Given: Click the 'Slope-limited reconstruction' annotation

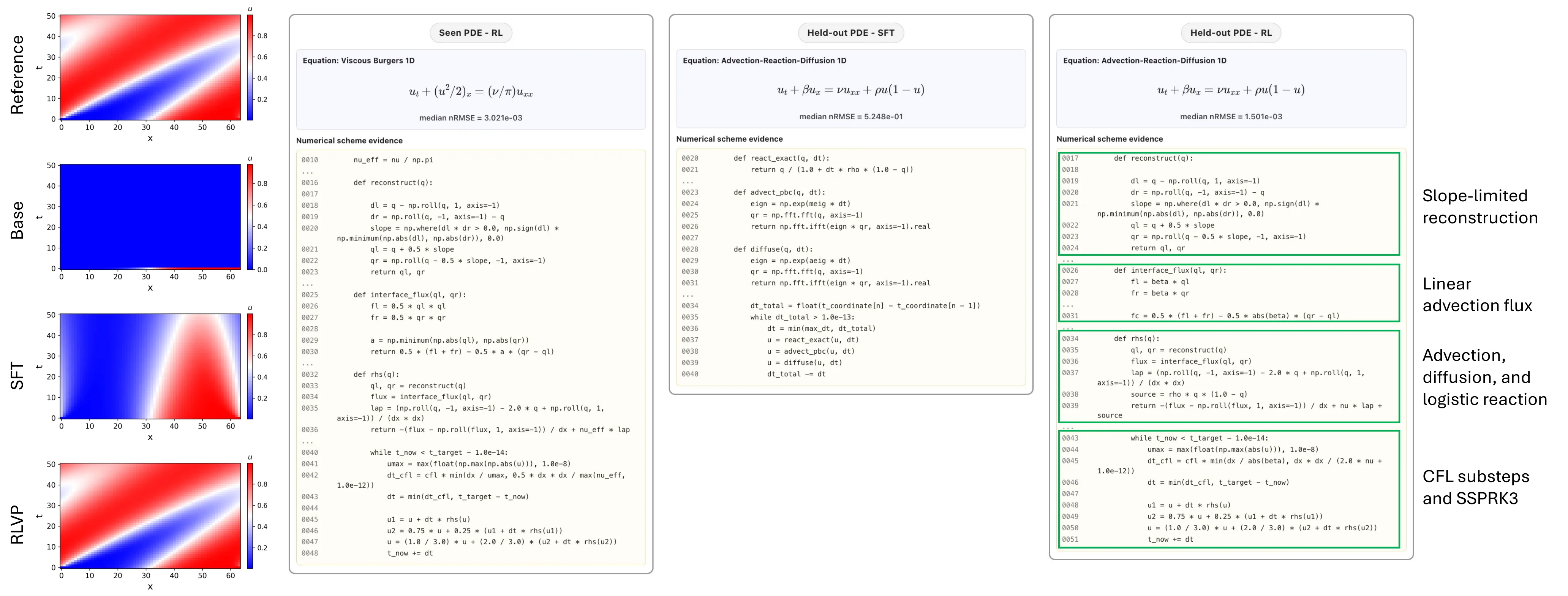Looking at the screenshot, I should click(x=1480, y=207).
